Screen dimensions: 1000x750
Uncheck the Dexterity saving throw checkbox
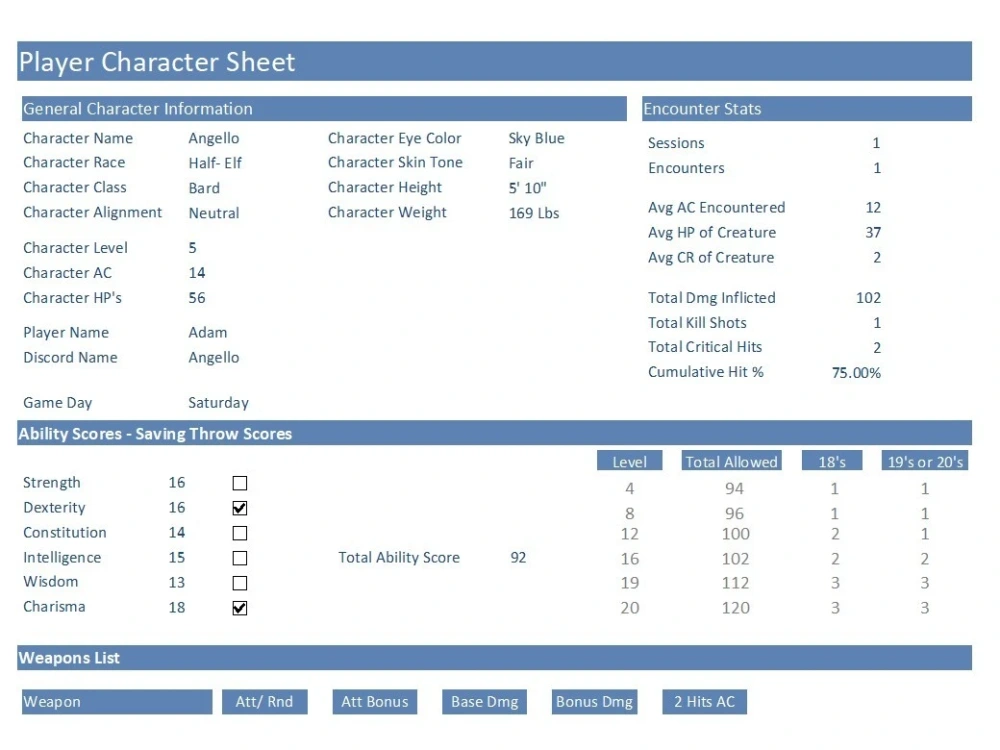point(240,508)
